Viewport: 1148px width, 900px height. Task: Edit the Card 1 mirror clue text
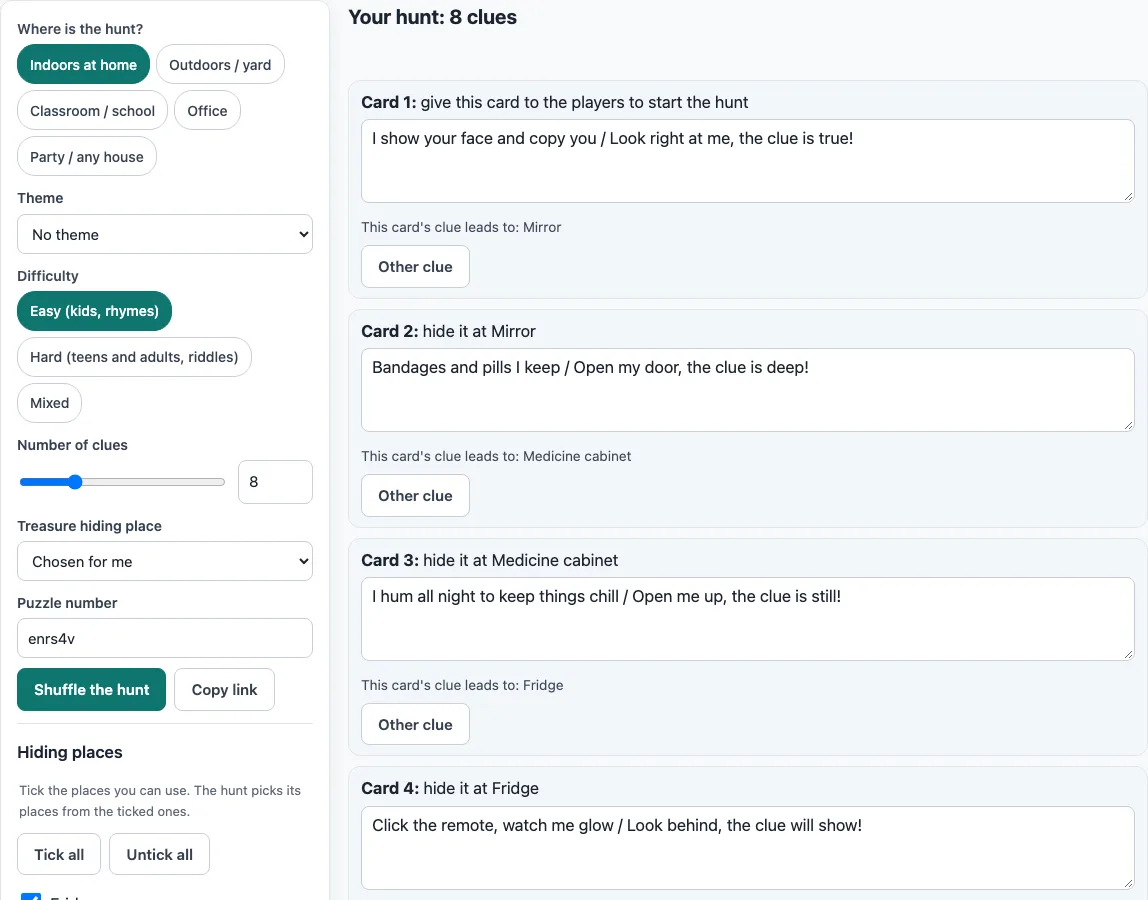[x=748, y=161]
